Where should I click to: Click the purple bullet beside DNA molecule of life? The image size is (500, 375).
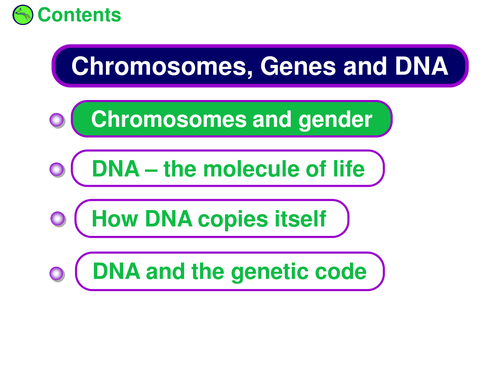(x=57, y=170)
